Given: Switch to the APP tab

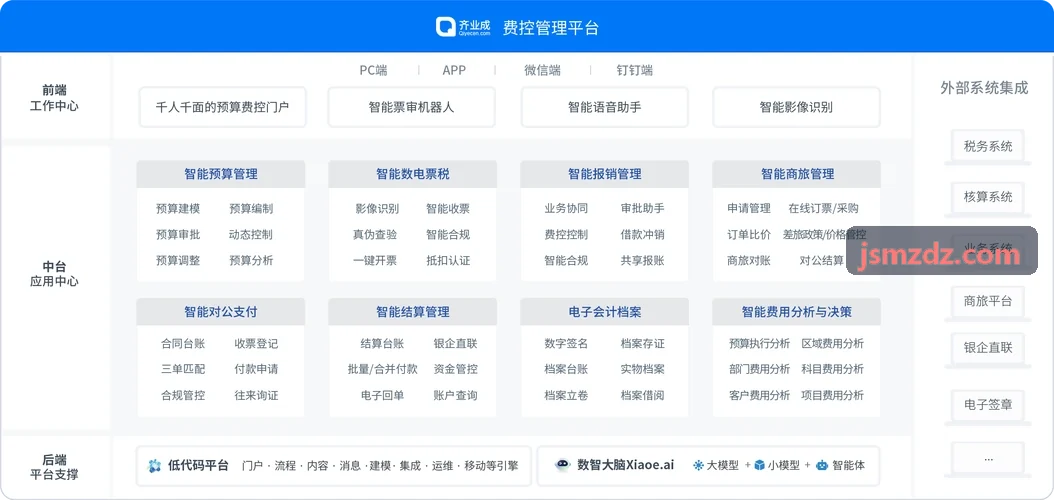Looking at the screenshot, I should 454,70.
